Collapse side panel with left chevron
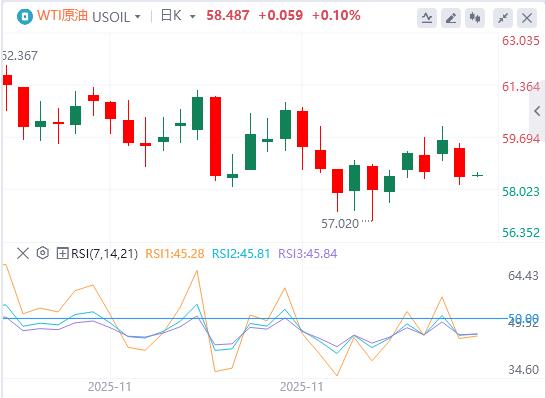The height and width of the screenshot is (398, 545). [537, 111]
